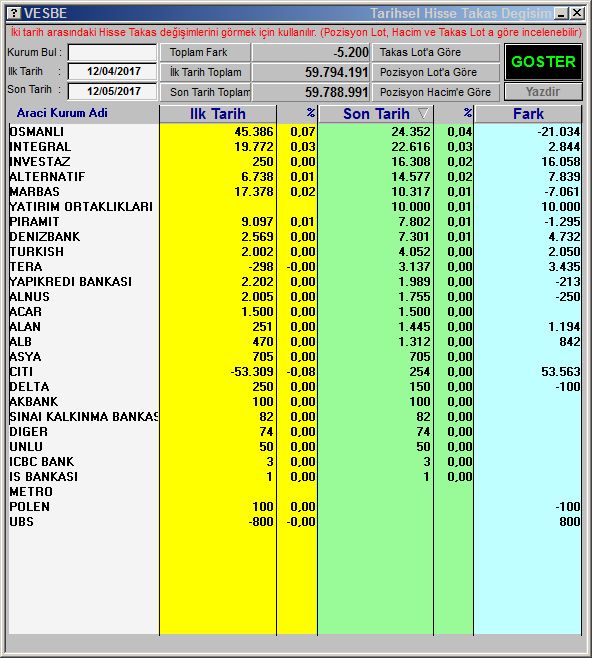The image size is (592, 658).
Task: Select the OSMANLI row
Action: coord(295,132)
